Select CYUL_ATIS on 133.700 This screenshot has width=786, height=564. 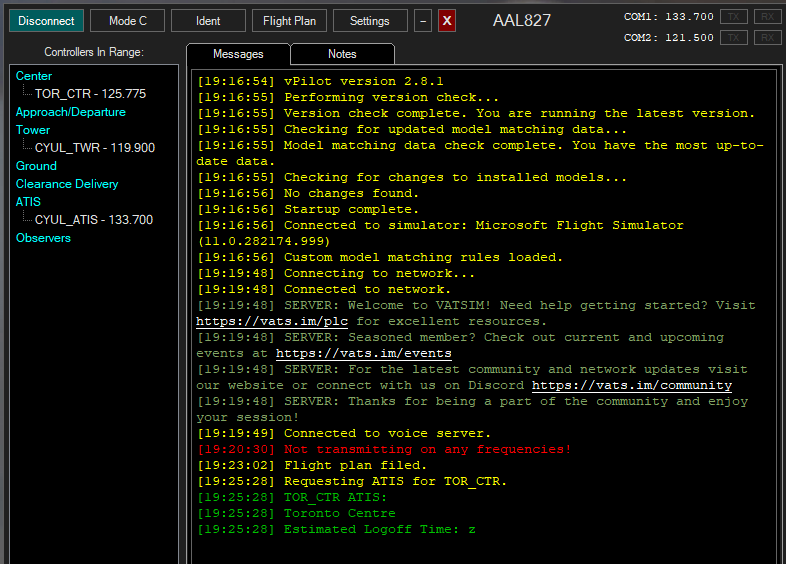coord(94,220)
